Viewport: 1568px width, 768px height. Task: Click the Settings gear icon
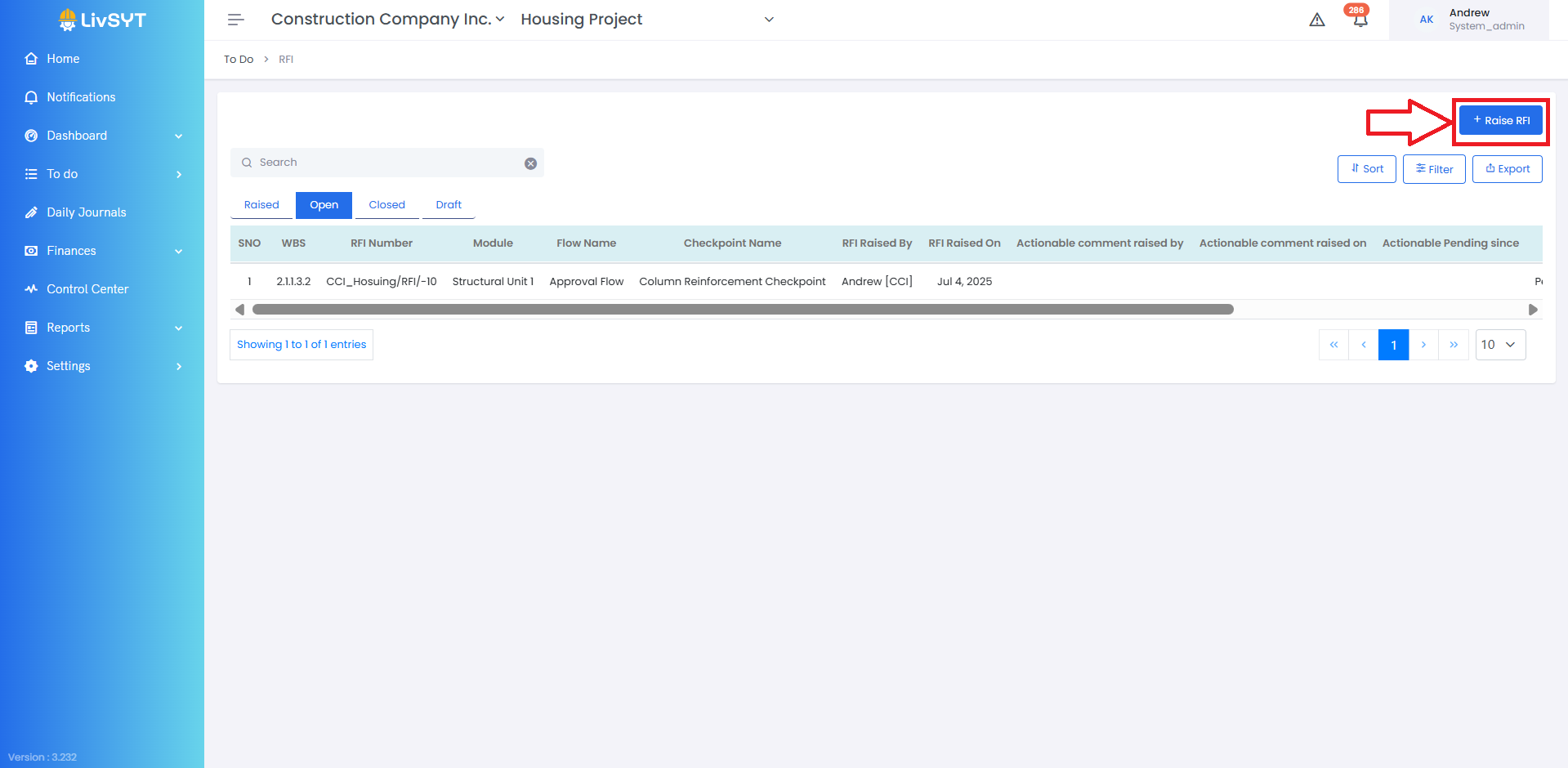31,366
